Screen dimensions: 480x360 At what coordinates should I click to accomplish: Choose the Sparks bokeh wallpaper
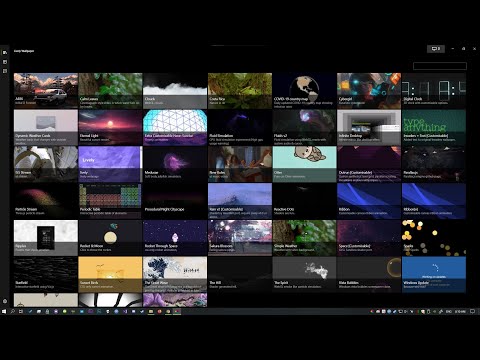pos(434,238)
